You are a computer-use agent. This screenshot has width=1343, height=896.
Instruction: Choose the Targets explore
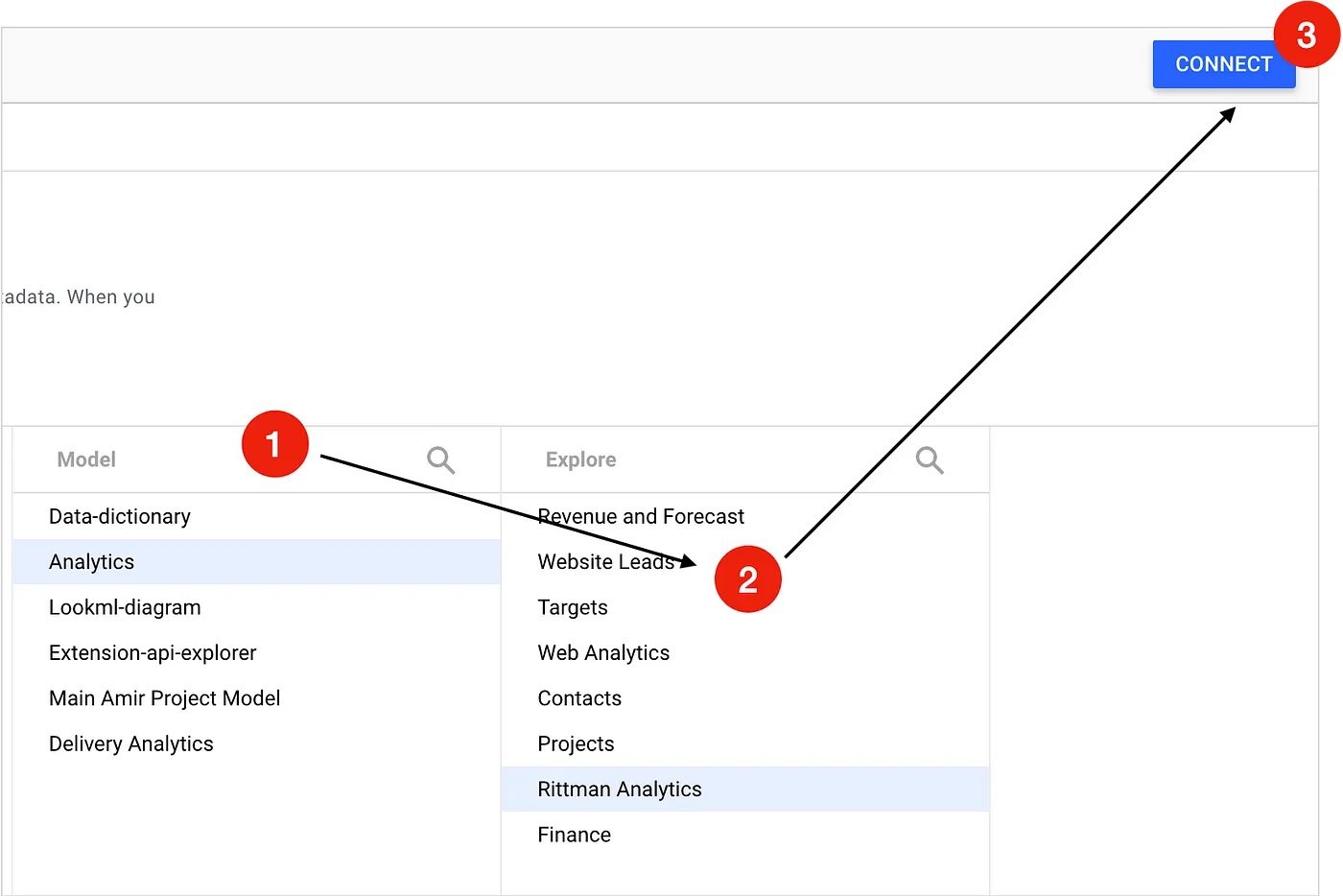tap(573, 608)
